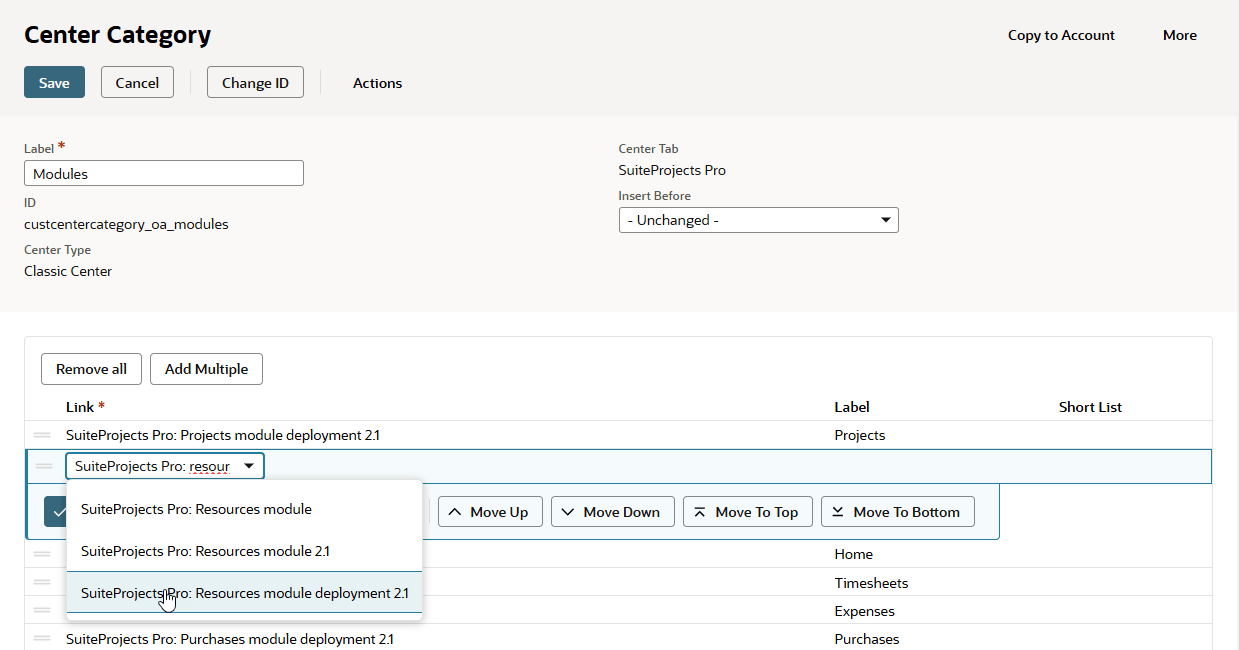Click Add Multiple button
This screenshot has height=650, width=1239.
point(206,369)
